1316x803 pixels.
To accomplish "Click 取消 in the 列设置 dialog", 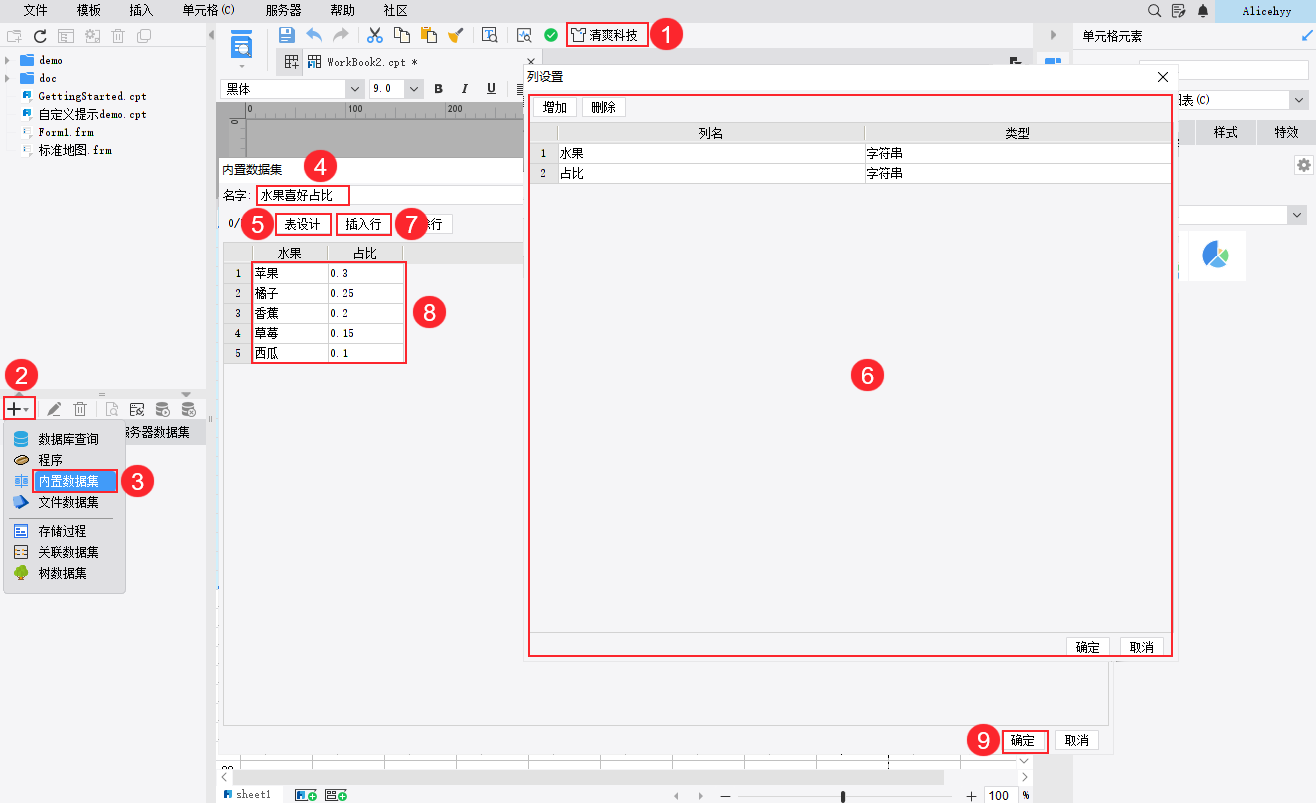I will click(x=1141, y=647).
